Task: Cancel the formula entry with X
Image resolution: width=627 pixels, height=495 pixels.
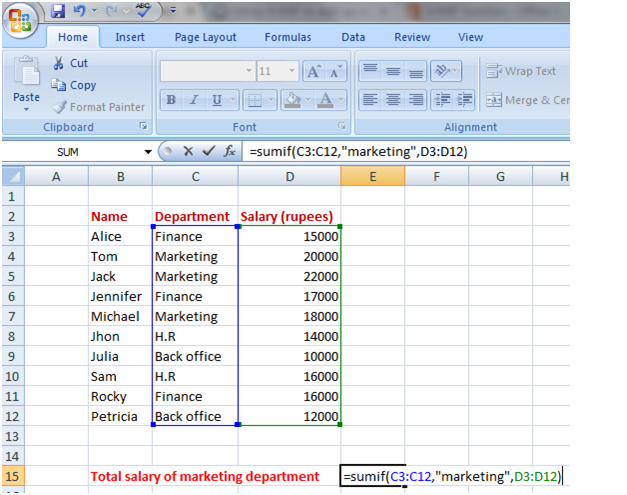Action: [x=188, y=151]
